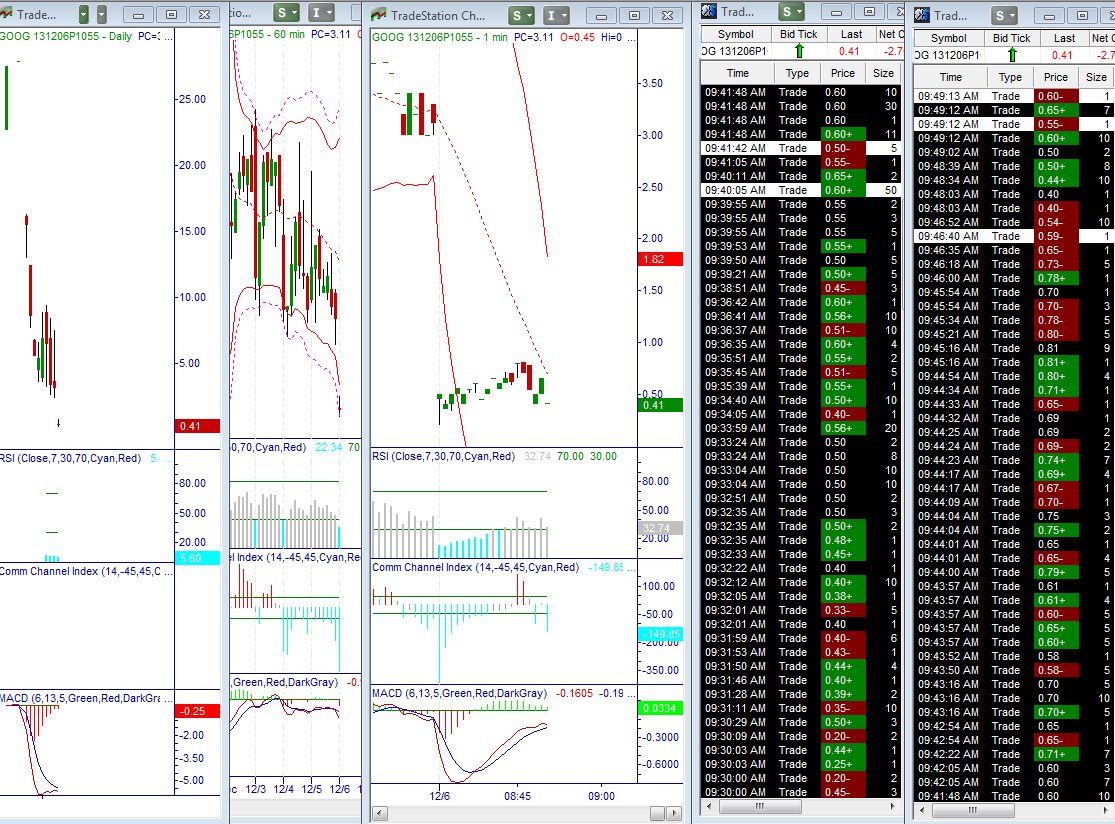The height and width of the screenshot is (824, 1115).
Task: Click the cyan -149.85 CCI value marker
Action: pyautogui.click(x=661, y=634)
